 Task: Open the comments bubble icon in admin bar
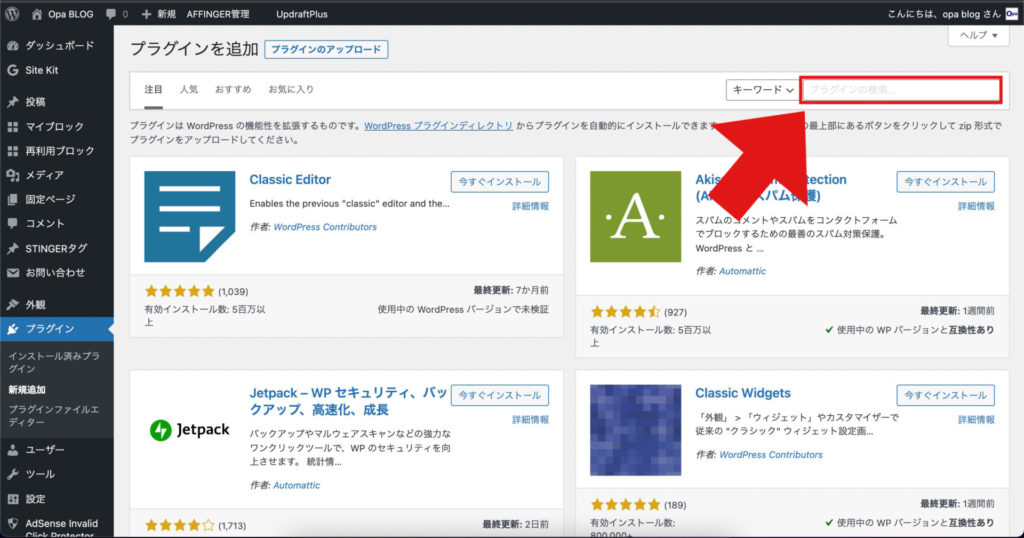[110, 14]
